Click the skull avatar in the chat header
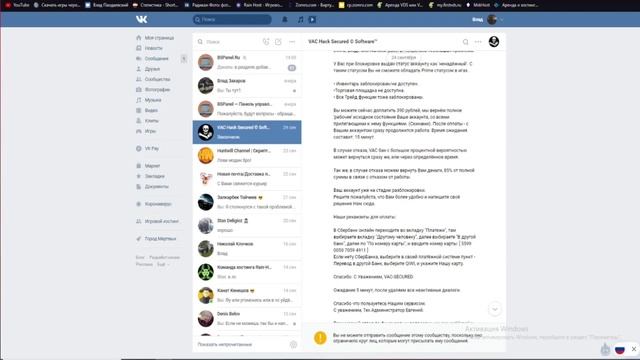This screenshot has width=640, height=360. click(494, 42)
